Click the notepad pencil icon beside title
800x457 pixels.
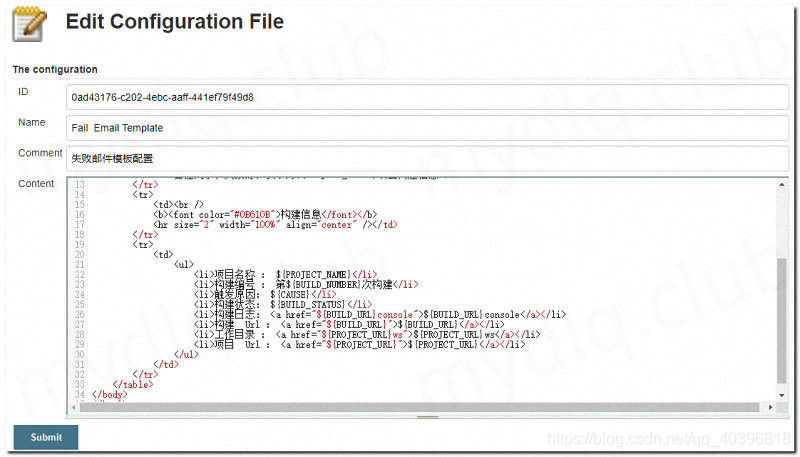(29, 24)
